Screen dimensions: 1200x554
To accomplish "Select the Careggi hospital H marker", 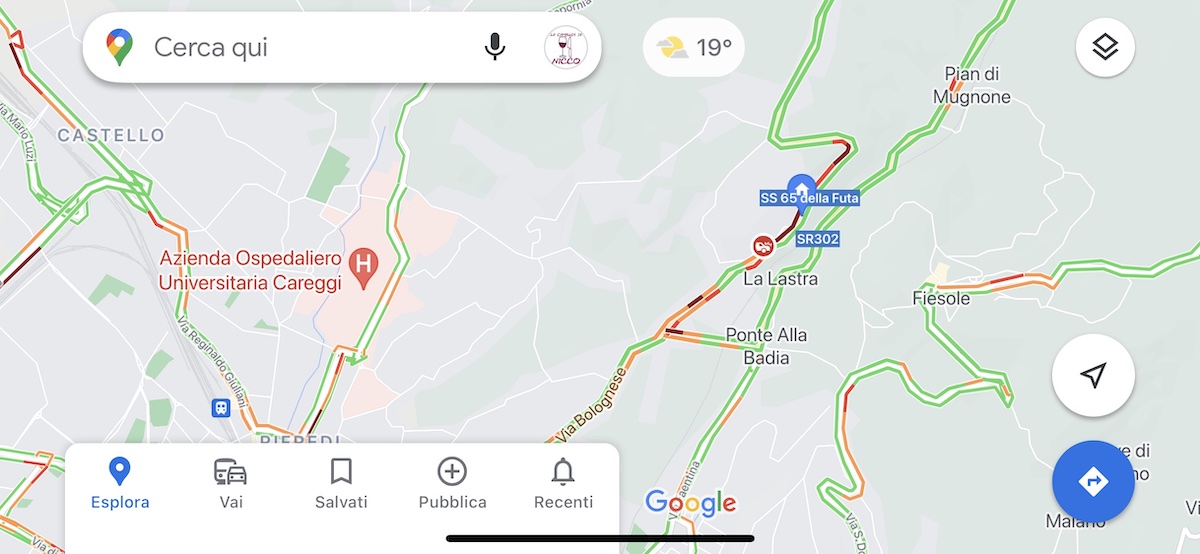I will click(x=365, y=267).
